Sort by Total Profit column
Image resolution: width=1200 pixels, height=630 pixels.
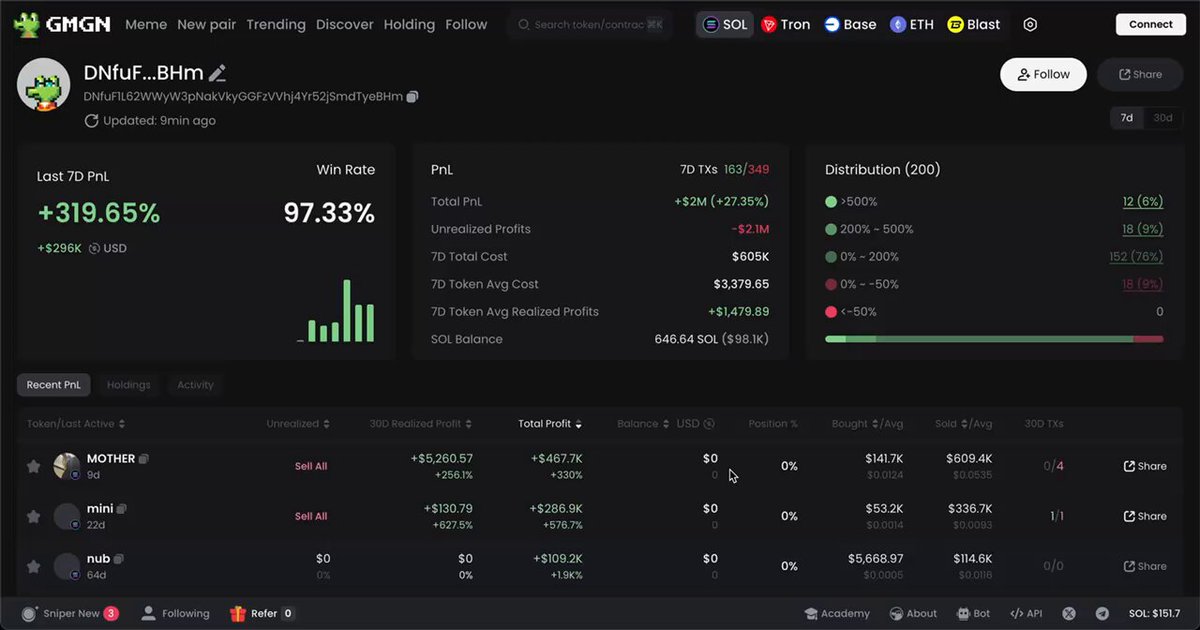[551, 424]
